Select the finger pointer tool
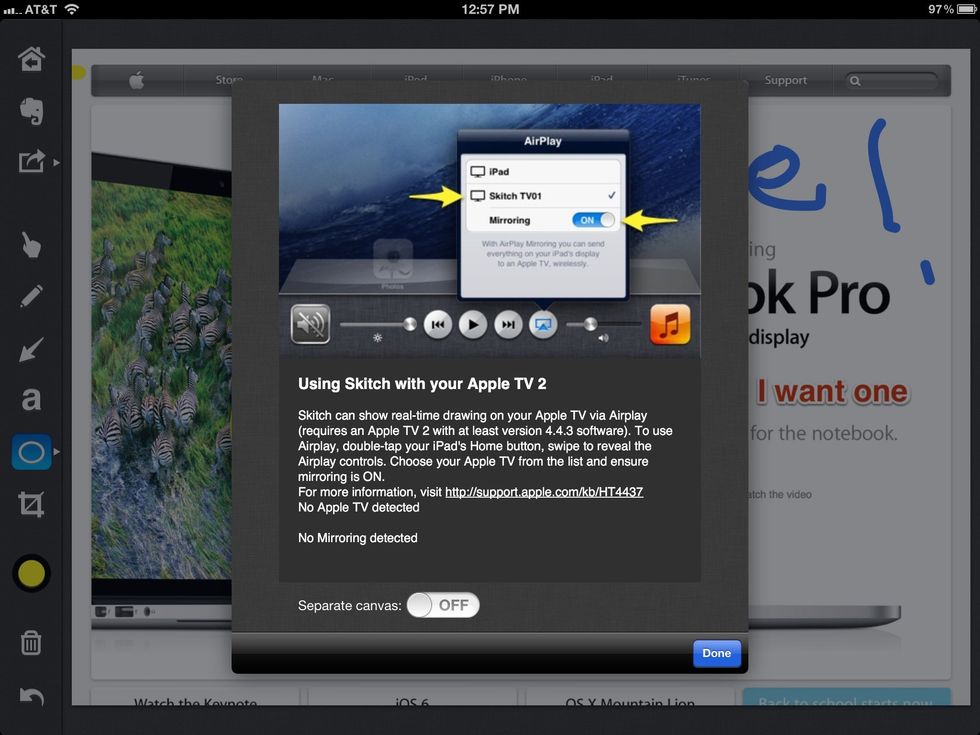This screenshot has width=980, height=735. click(31, 244)
